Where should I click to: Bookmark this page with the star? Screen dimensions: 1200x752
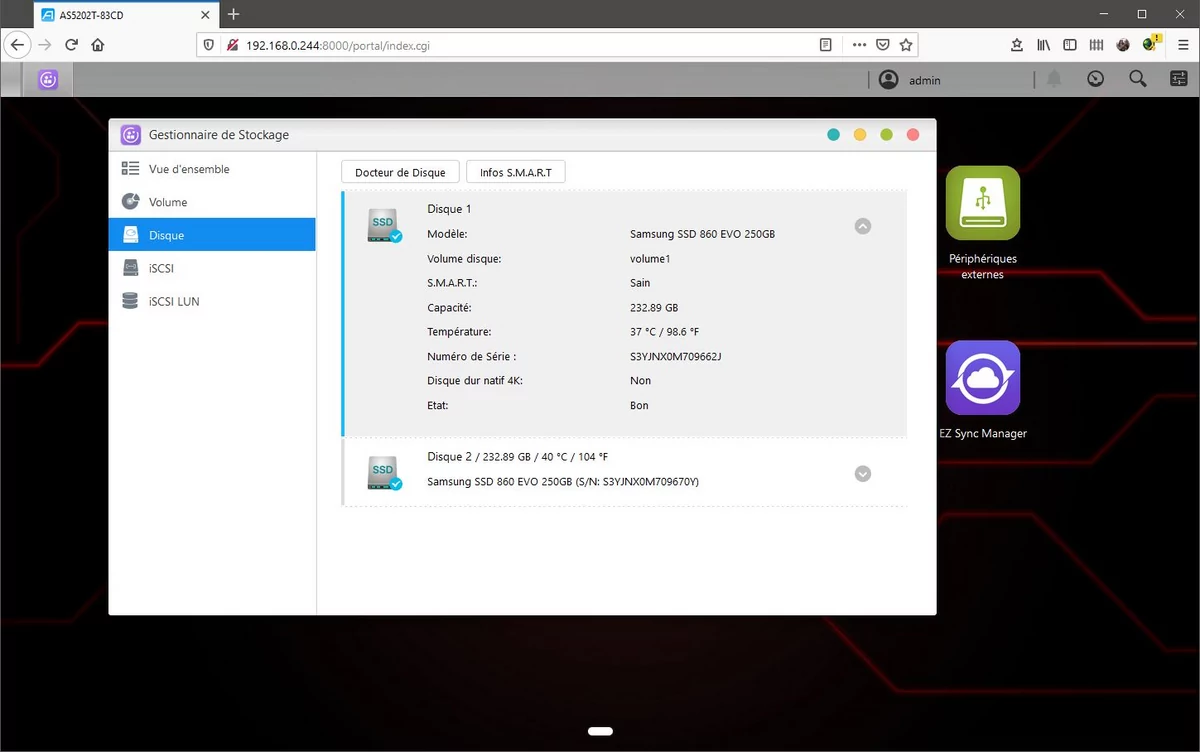tap(906, 45)
